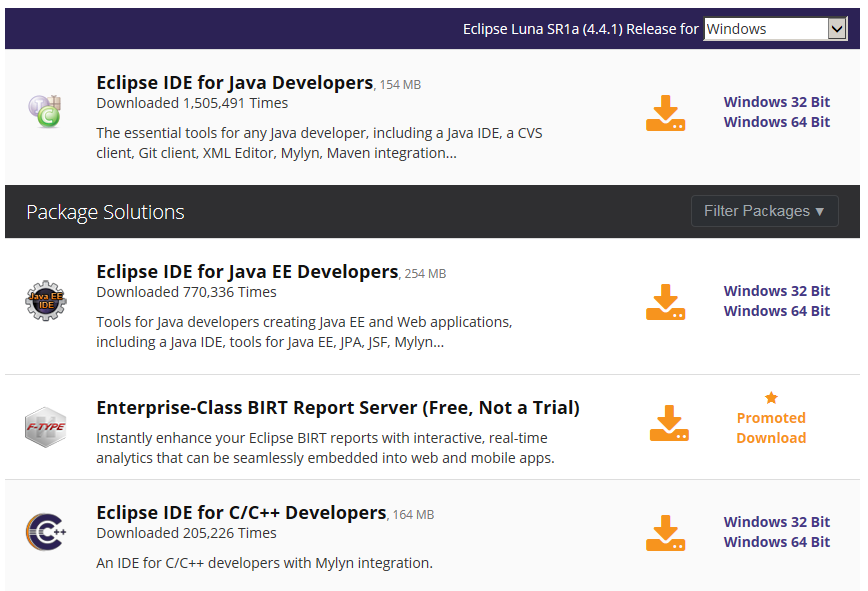This screenshot has width=868, height=591.
Task: Expand the Filter Packages dropdown
Action: (764, 211)
